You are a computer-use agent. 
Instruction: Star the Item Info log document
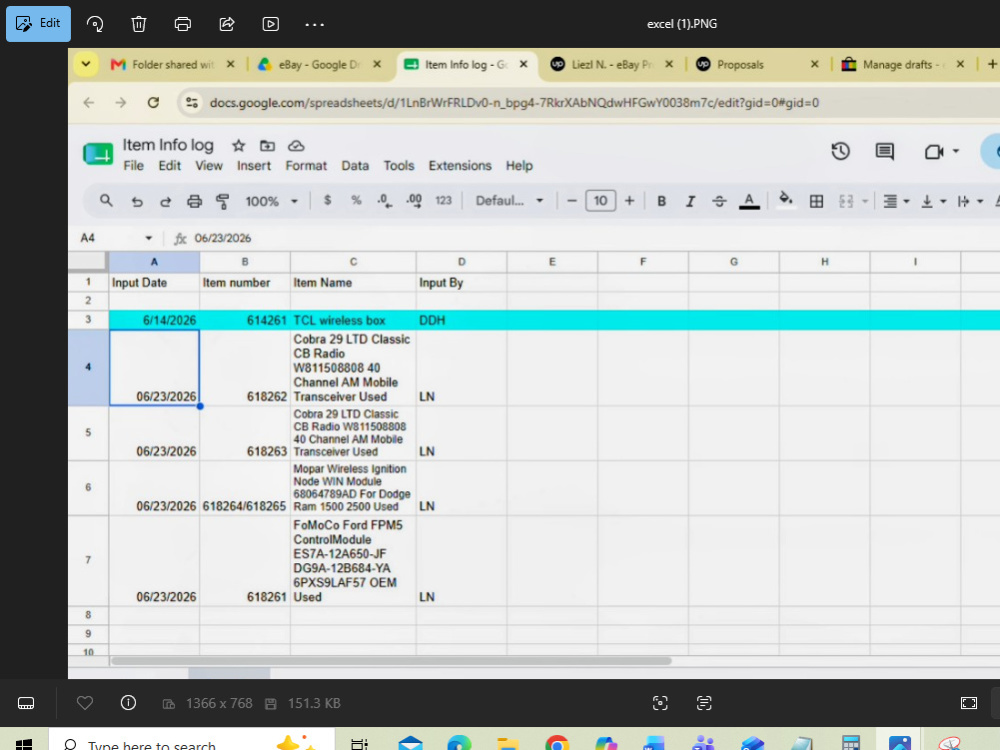click(239, 146)
